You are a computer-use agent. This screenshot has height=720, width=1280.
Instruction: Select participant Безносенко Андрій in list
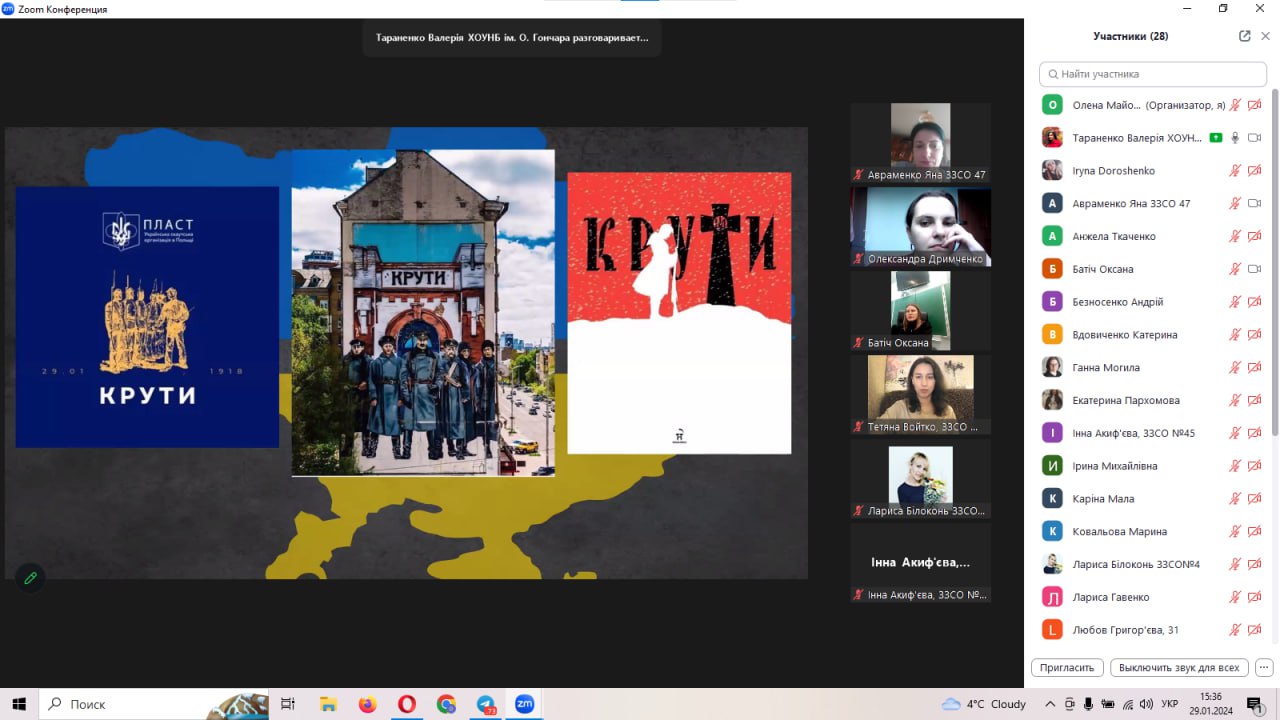click(x=1151, y=302)
